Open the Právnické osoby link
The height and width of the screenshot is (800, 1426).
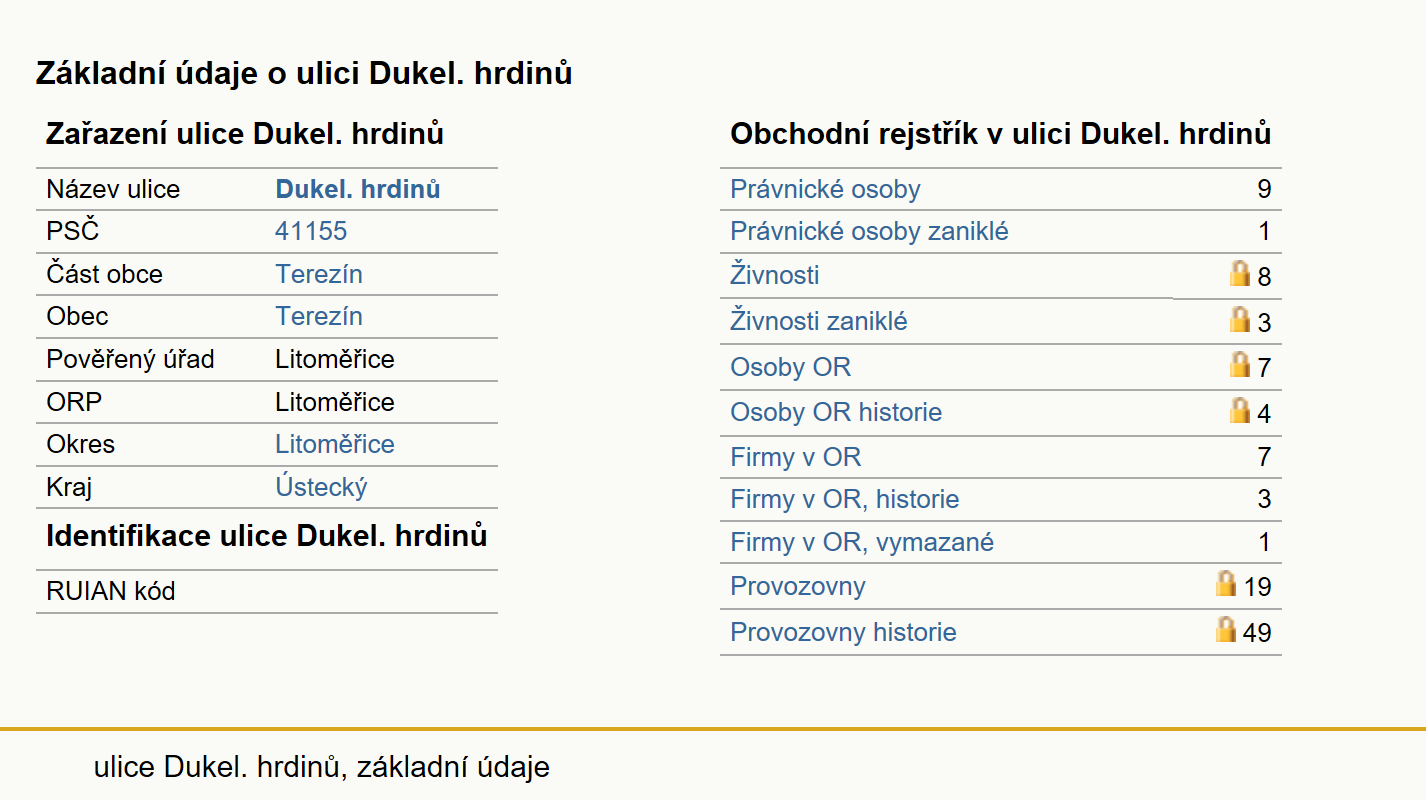tap(825, 190)
